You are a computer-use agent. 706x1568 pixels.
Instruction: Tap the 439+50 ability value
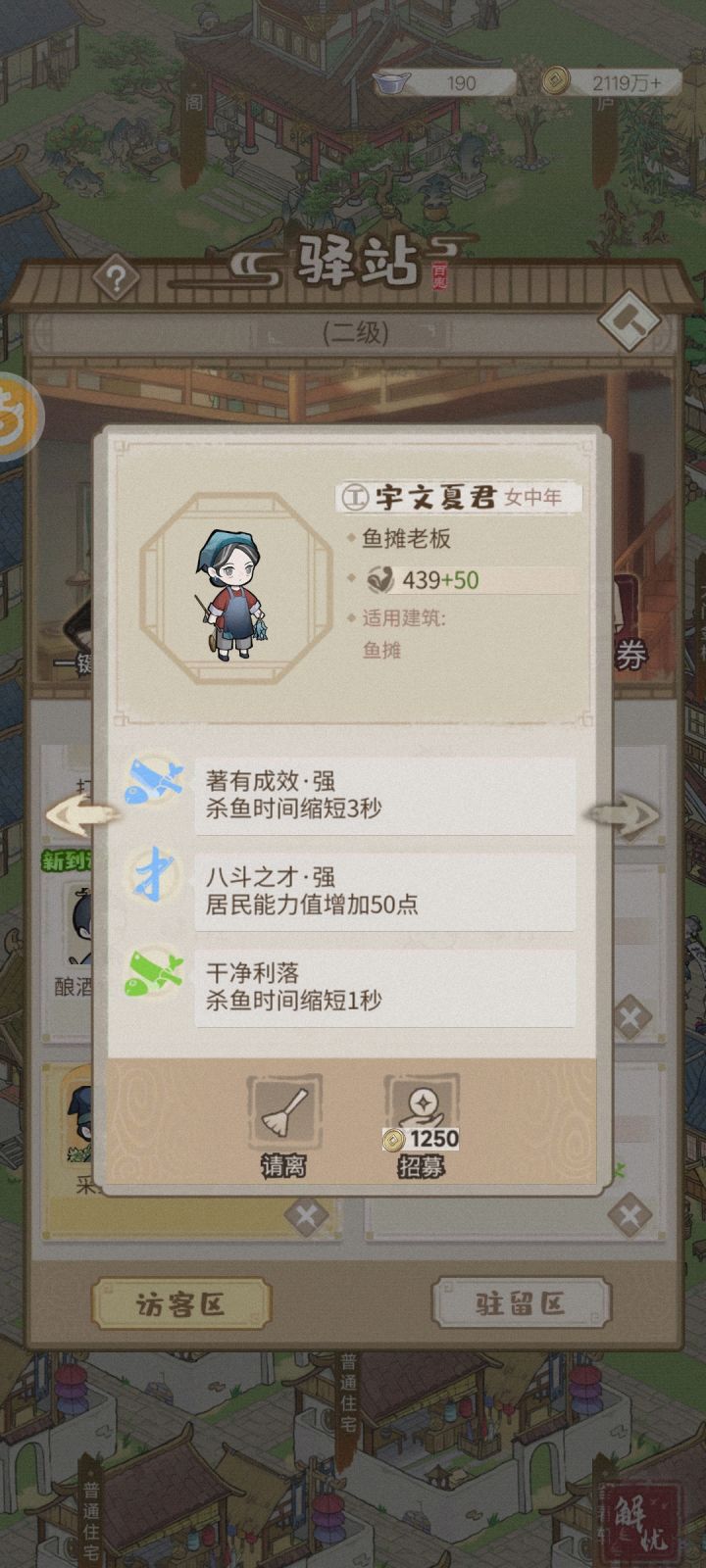[440, 580]
